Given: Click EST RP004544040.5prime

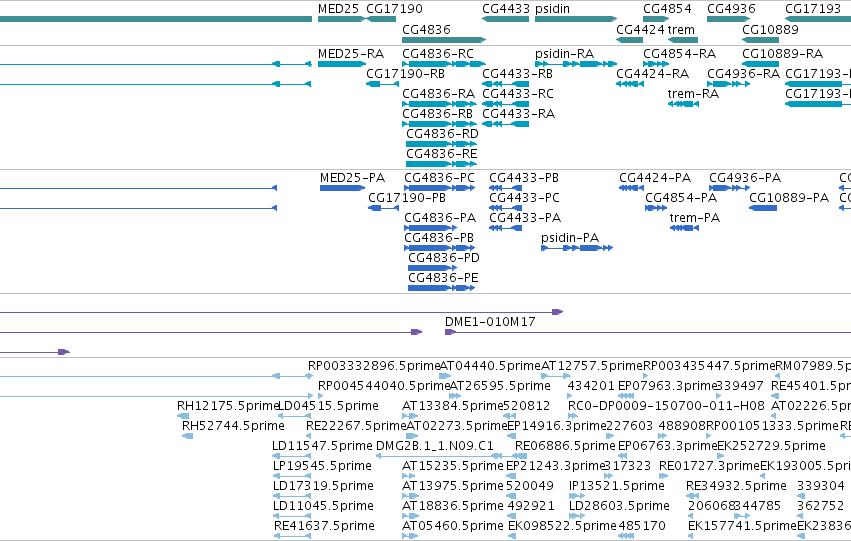Looking at the screenshot, I should pyautogui.click(x=384, y=386).
